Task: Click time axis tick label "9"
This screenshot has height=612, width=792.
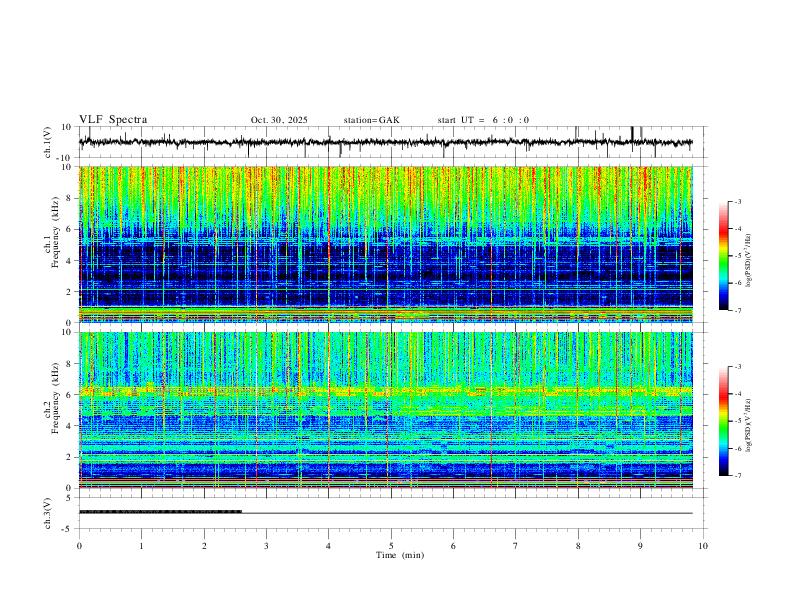Action: pos(640,546)
